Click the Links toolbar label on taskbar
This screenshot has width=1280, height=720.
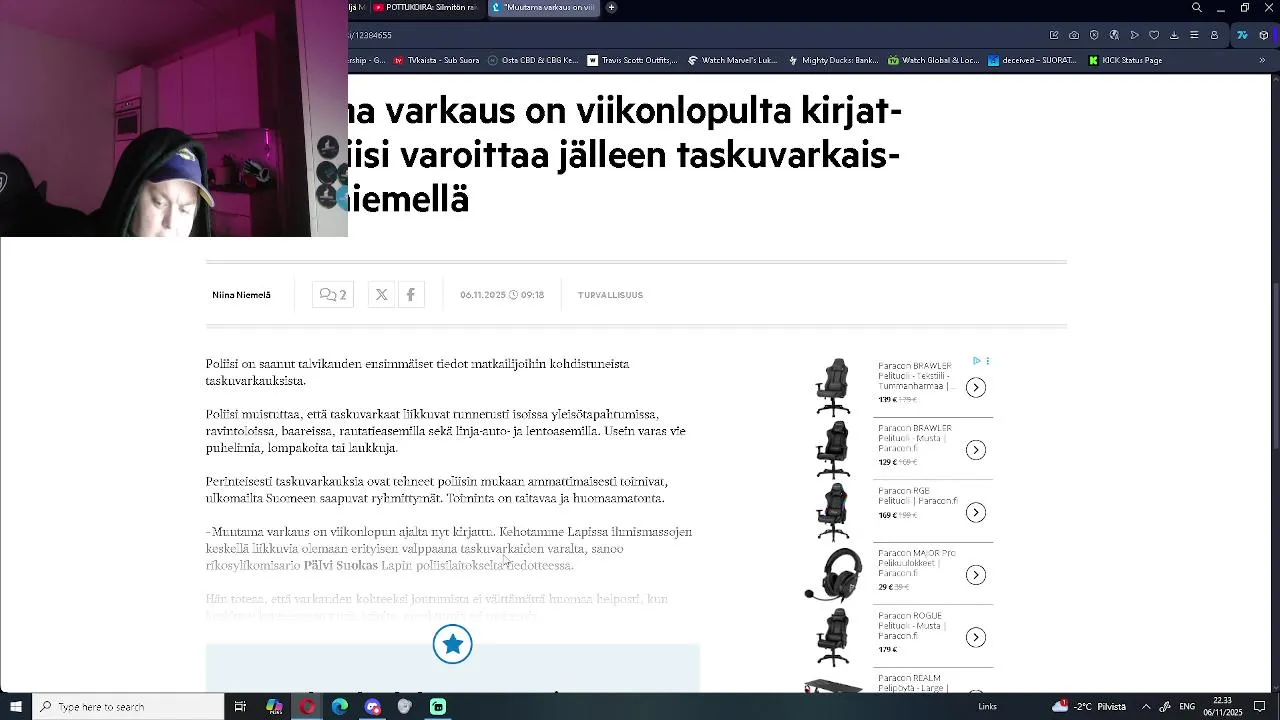pyautogui.click(x=987, y=707)
